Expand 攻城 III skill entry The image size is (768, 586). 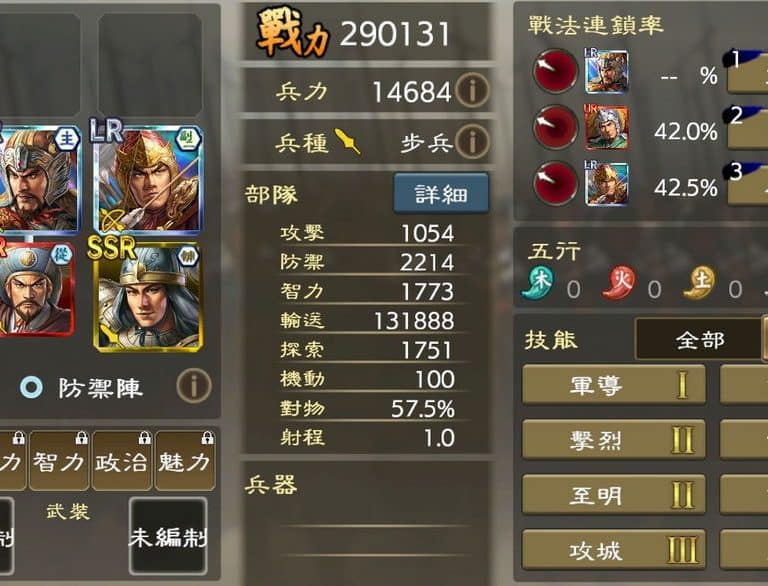[x=614, y=550]
